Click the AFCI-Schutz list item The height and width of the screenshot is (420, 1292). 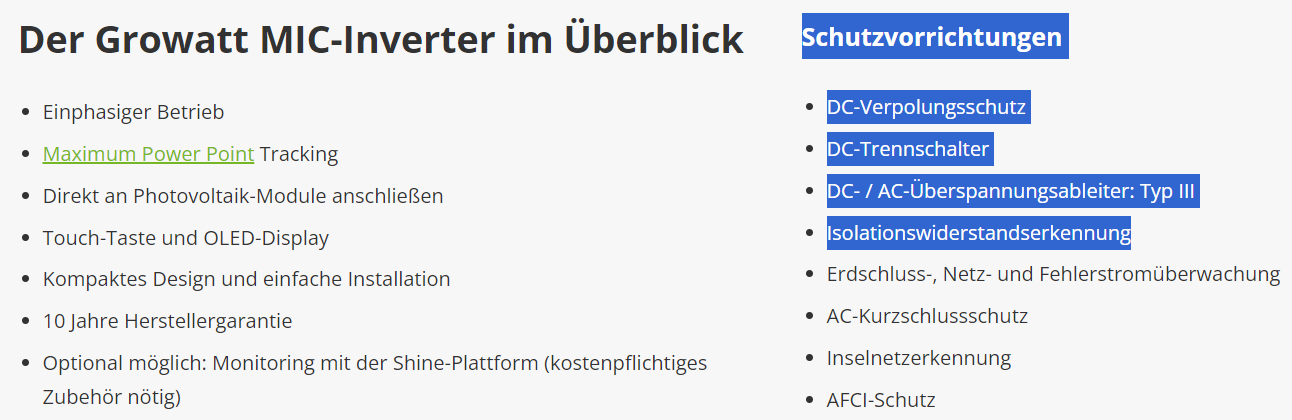pyautogui.click(x=881, y=400)
